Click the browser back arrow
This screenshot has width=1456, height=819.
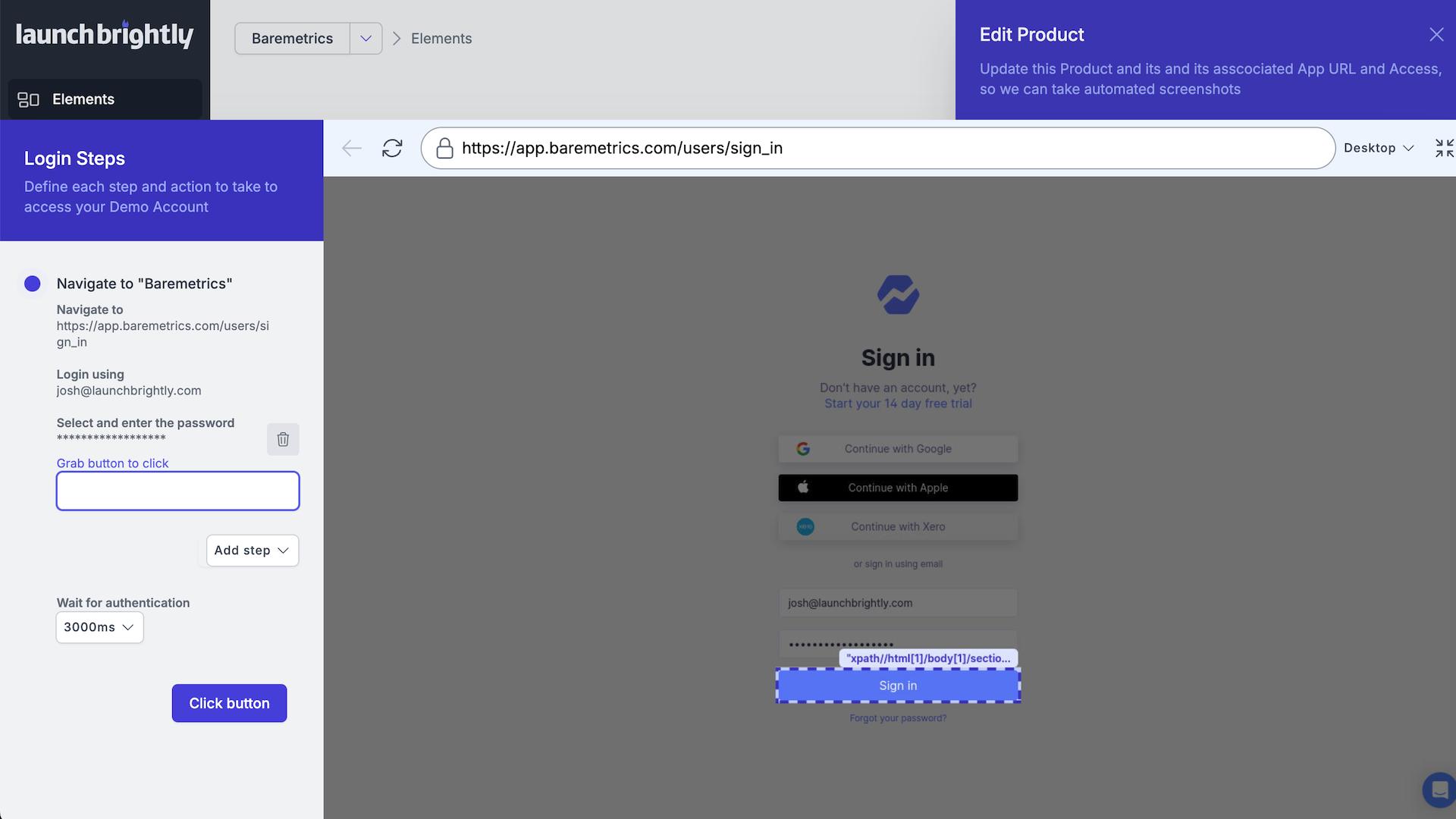[x=351, y=148]
